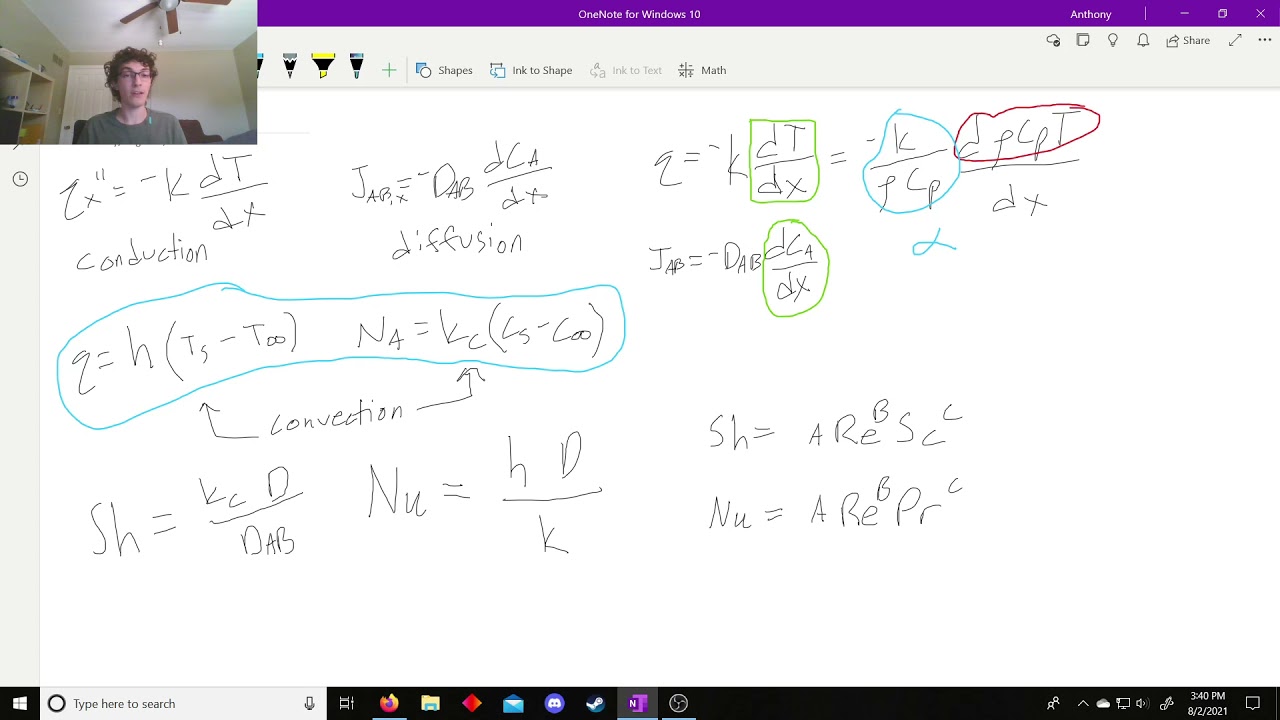Open Steam from the taskbar
Viewport: 1280px width, 720px height.
pyautogui.click(x=595, y=703)
